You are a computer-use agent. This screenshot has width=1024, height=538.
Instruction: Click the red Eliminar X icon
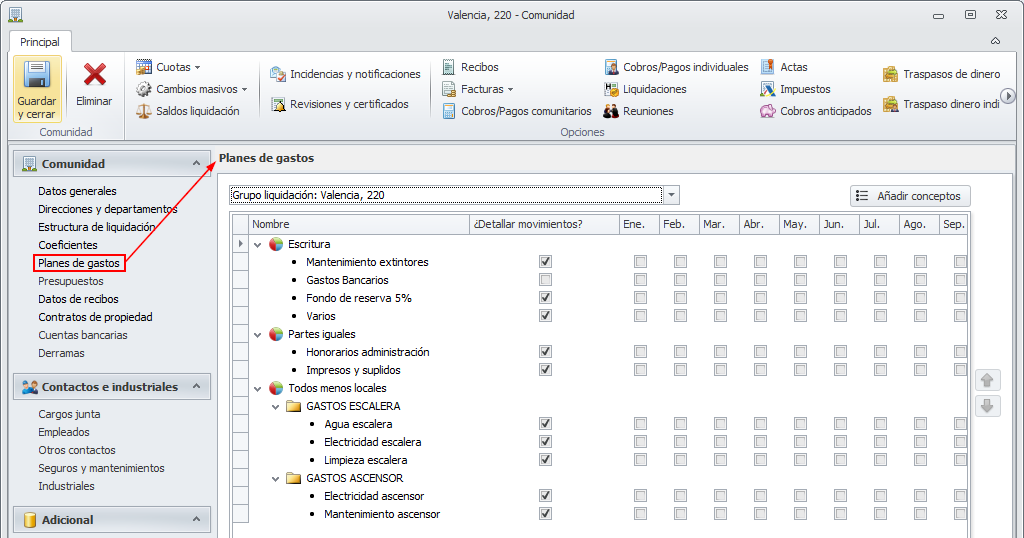pos(95,77)
